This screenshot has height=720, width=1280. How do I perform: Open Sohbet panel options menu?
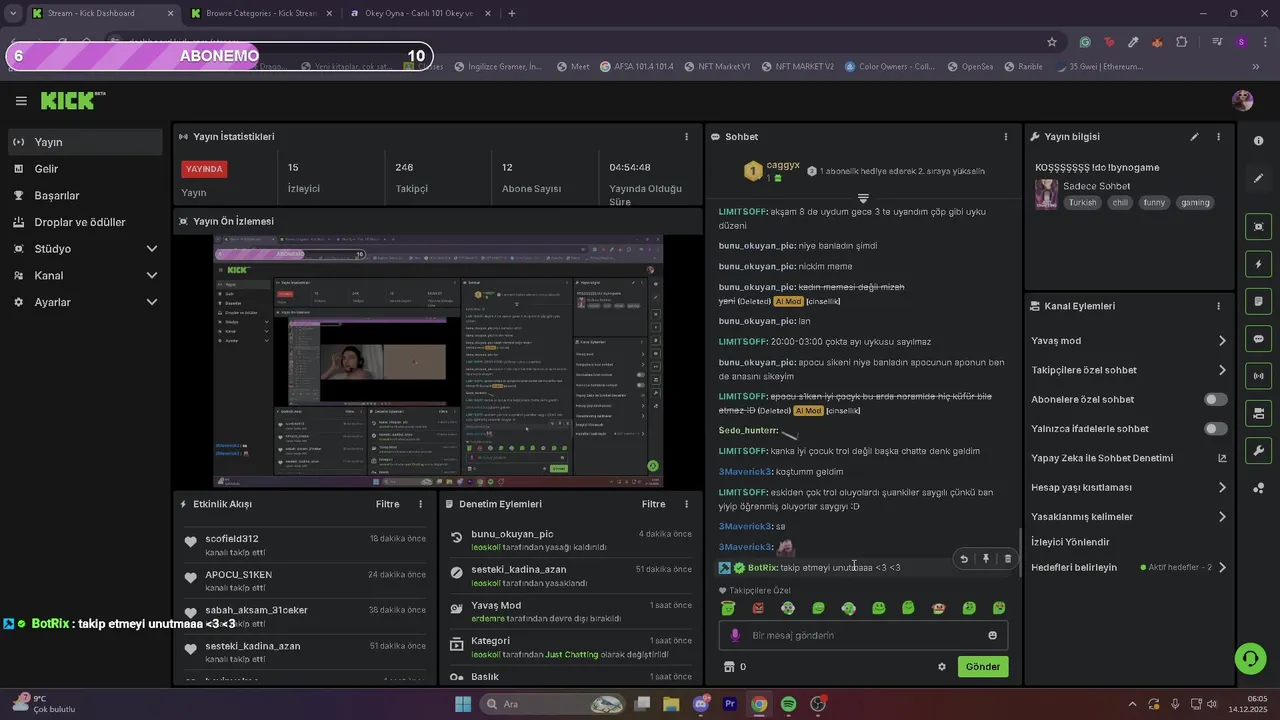(x=1006, y=137)
